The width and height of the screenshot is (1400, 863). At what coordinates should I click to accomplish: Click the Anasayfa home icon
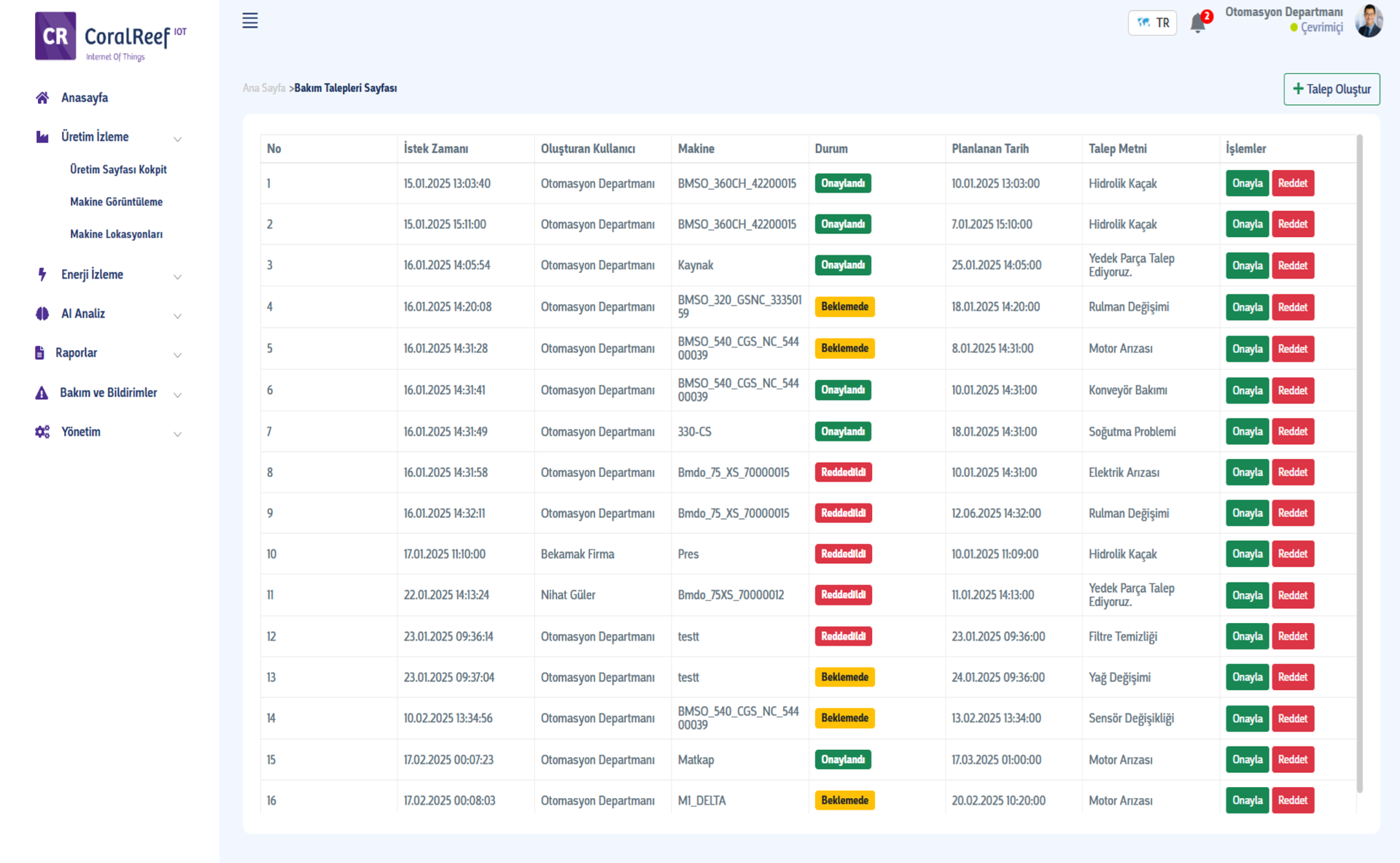42,98
